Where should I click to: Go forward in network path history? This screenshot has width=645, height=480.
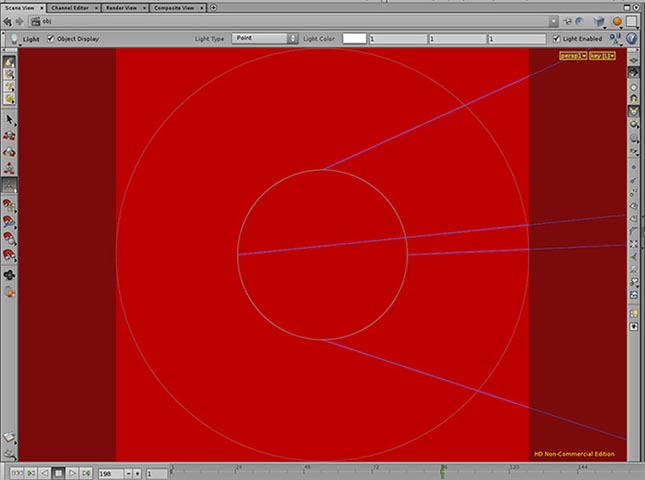[x=19, y=22]
